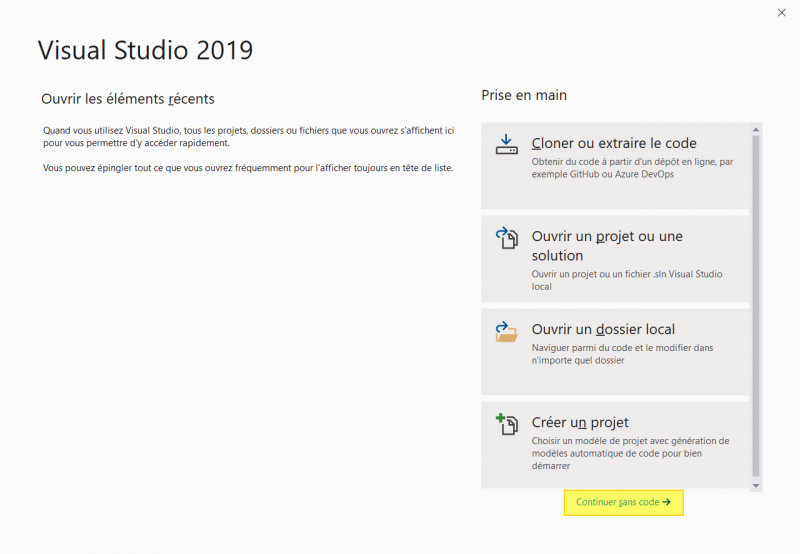
Task: Click sentence "Vous pouvez épingler tout ce que"
Action: point(248,168)
